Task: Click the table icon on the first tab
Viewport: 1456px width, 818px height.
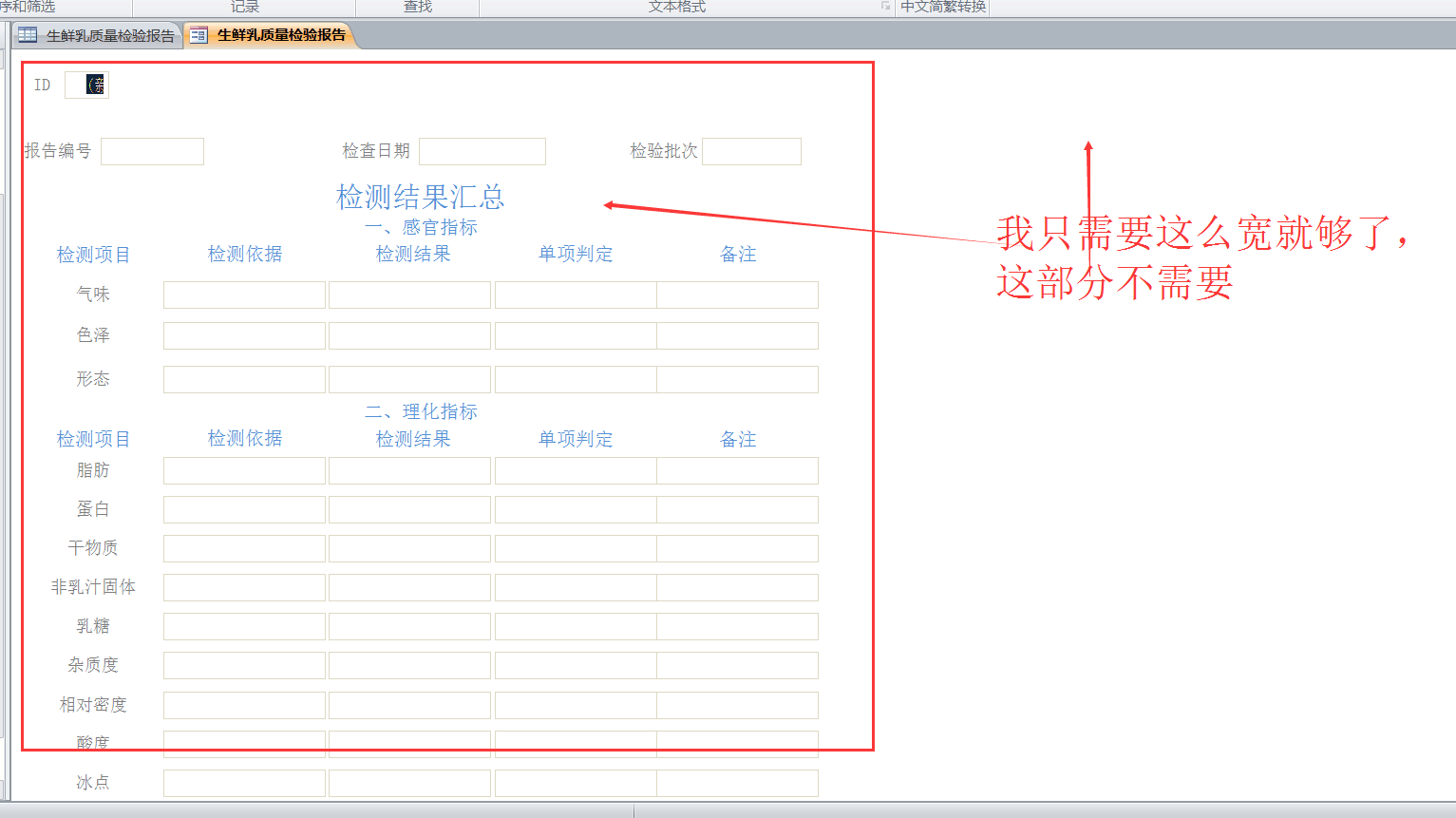Action: click(x=28, y=35)
